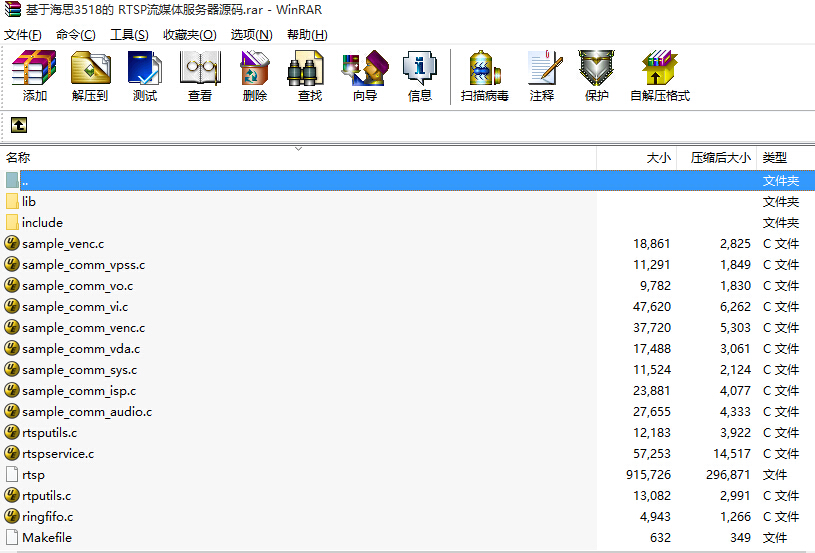Click the 57,253 size of rtspservice.c

(x=652, y=454)
